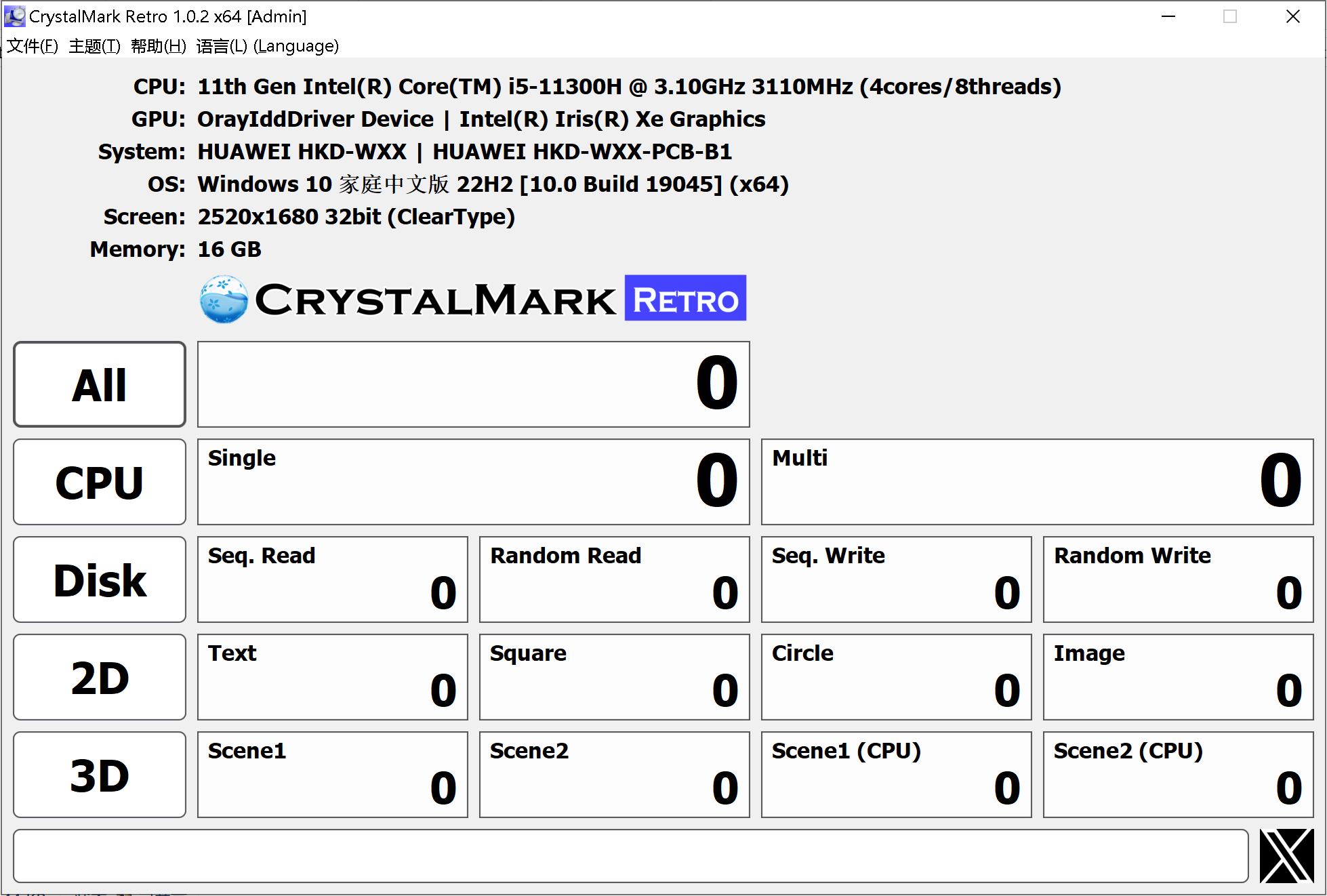Click the Random Write score box

tap(1179, 579)
